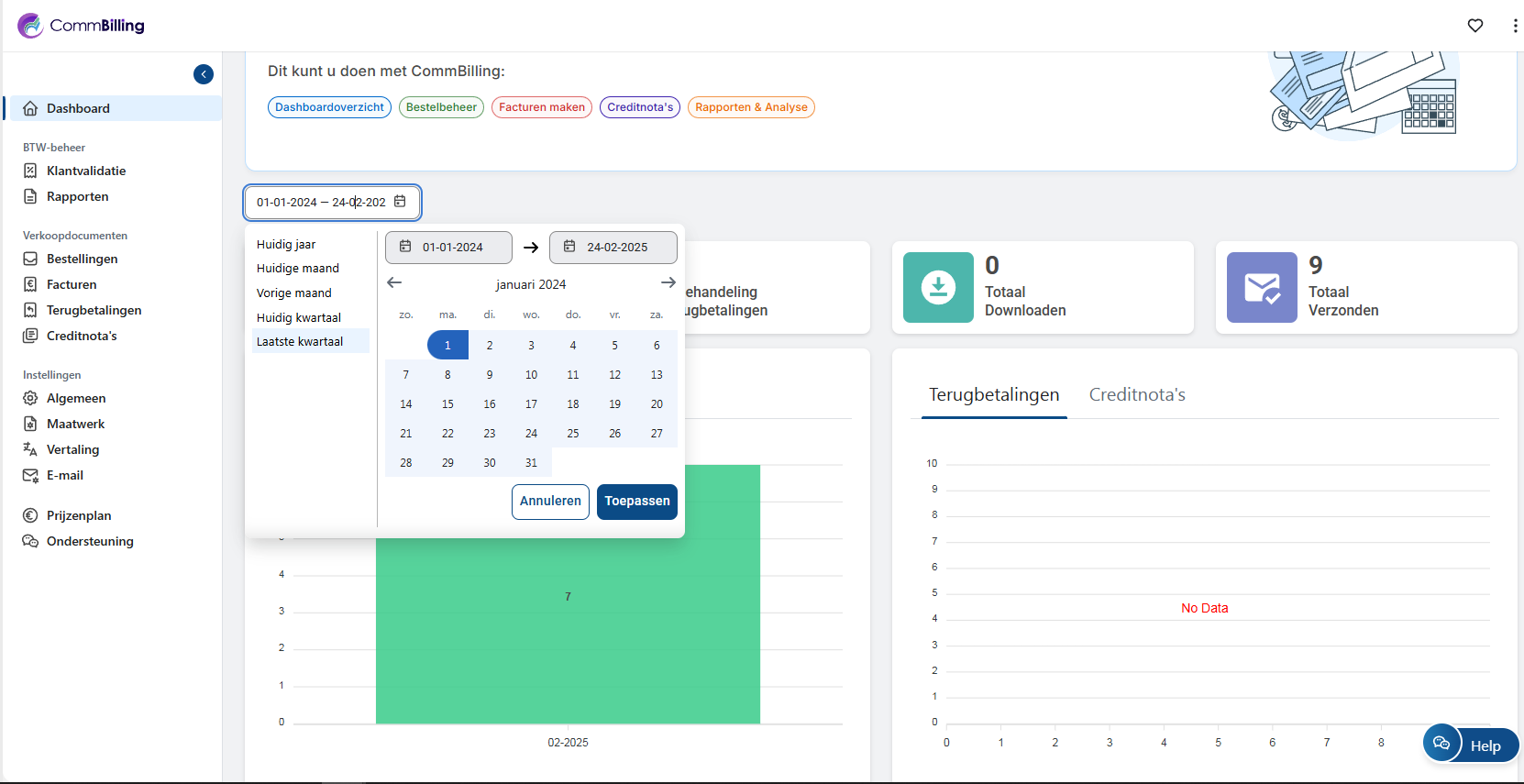This screenshot has width=1524, height=784.
Task: Click the calendar icon in date range field
Action: click(400, 202)
